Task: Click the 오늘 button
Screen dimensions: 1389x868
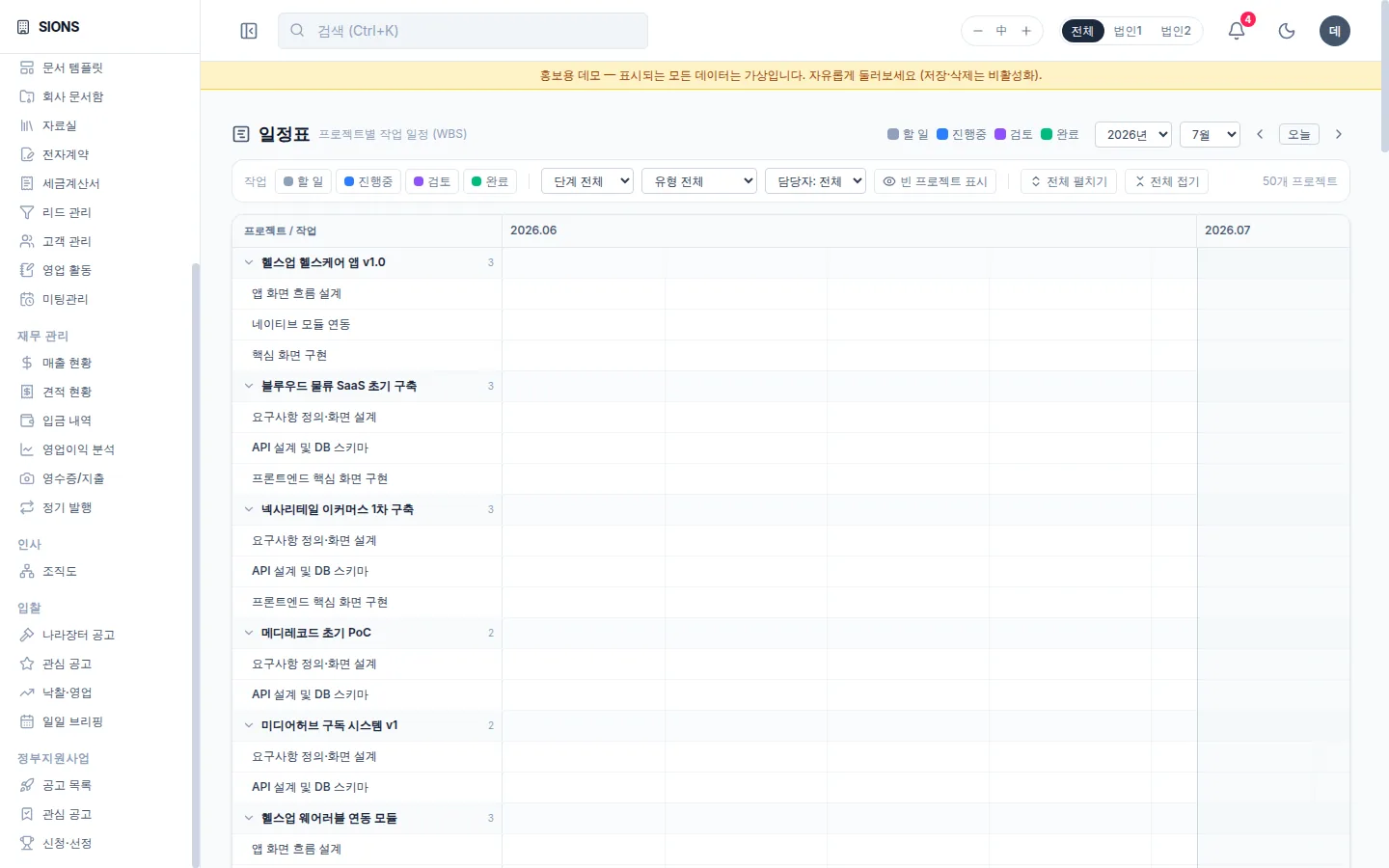Action: coord(1299,134)
